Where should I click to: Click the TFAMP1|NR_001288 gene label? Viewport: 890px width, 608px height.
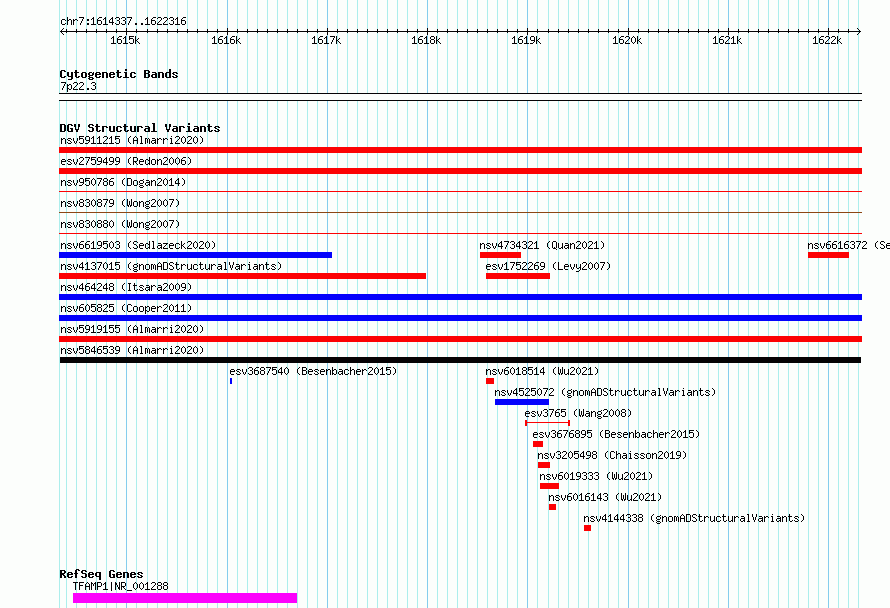[120, 586]
